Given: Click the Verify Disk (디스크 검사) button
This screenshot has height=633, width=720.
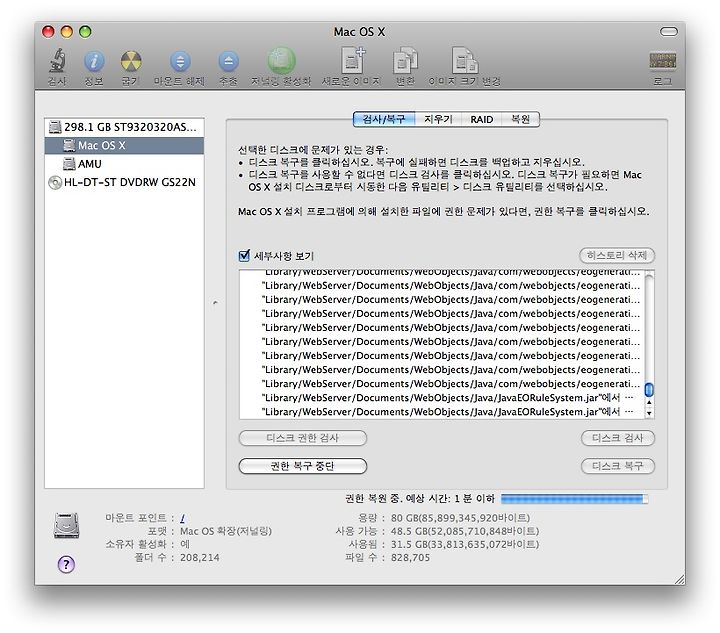Looking at the screenshot, I should [x=618, y=438].
